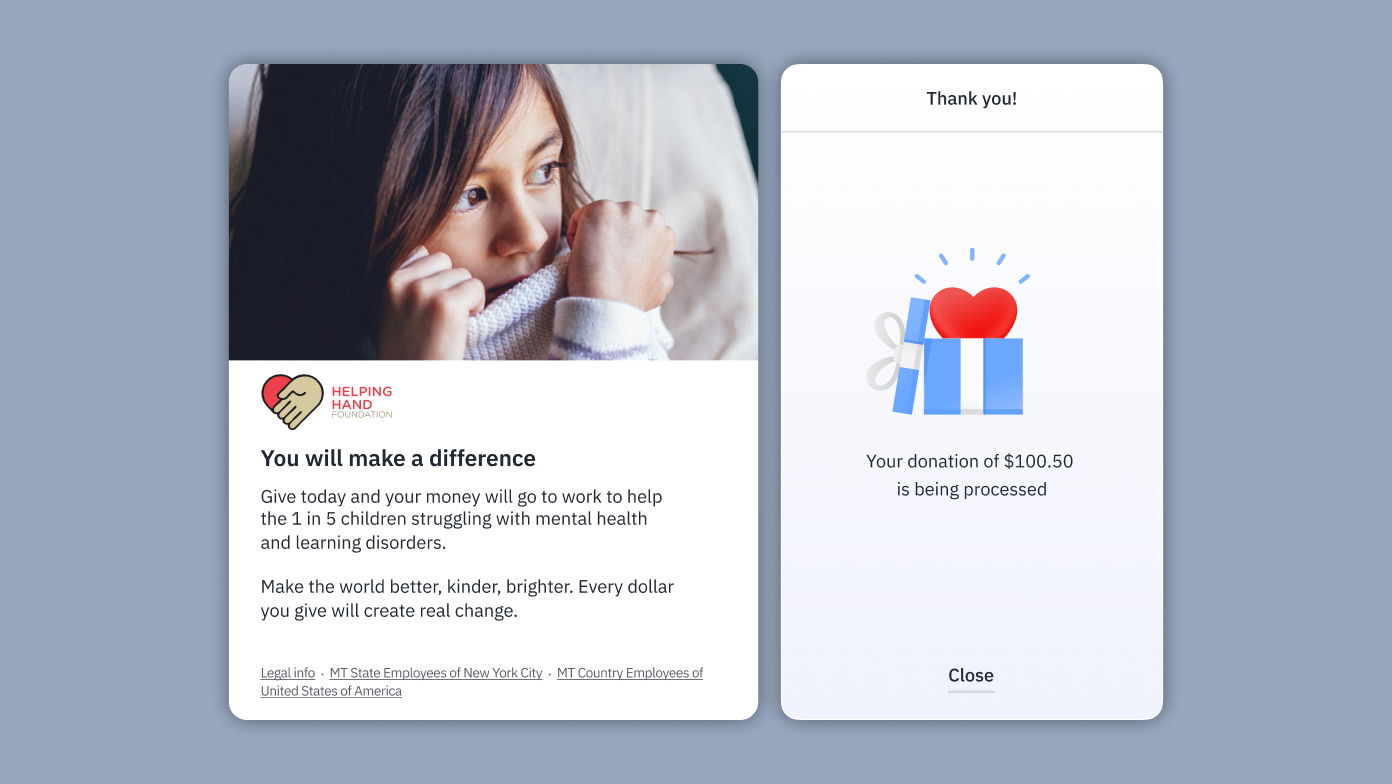The width and height of the screenshot is (1392, 784).
Task: Click the You will make a difference heading
Action: pyautogui.click(x=398, y=458)
